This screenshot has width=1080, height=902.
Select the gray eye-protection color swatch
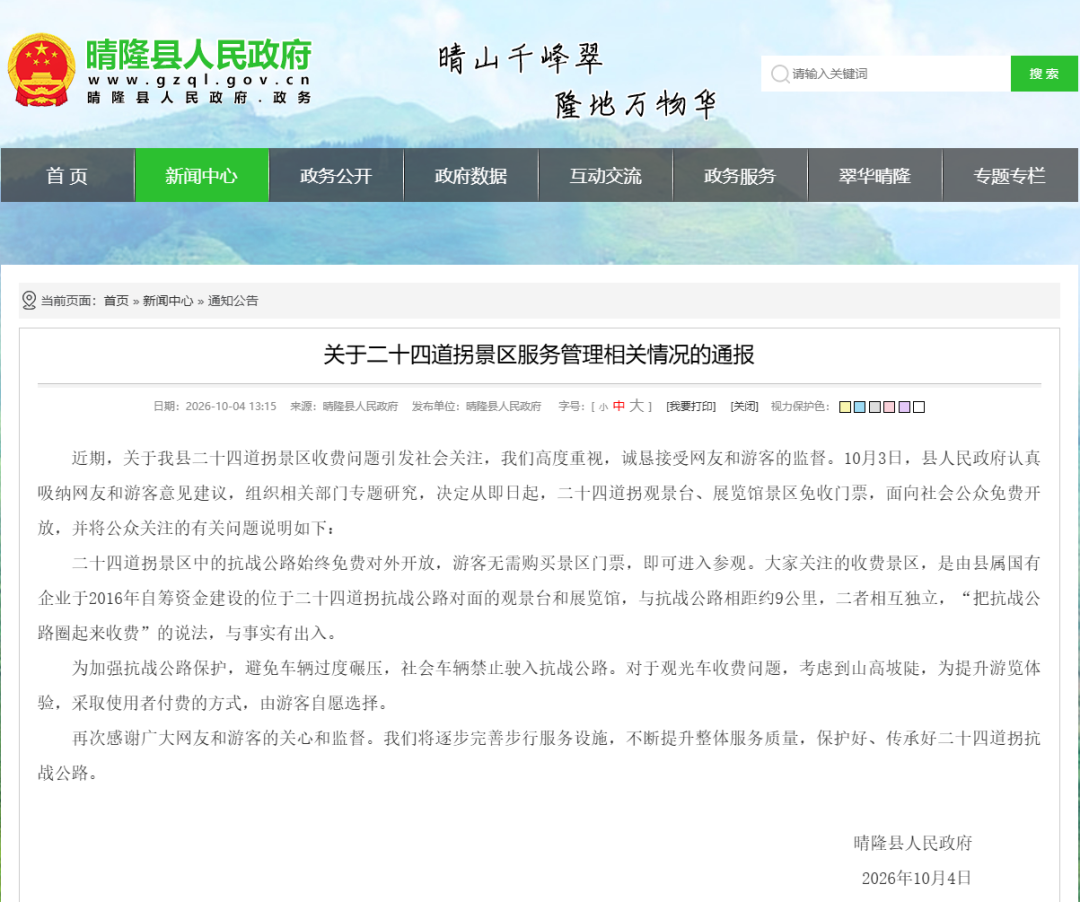[x=875, y=407]
